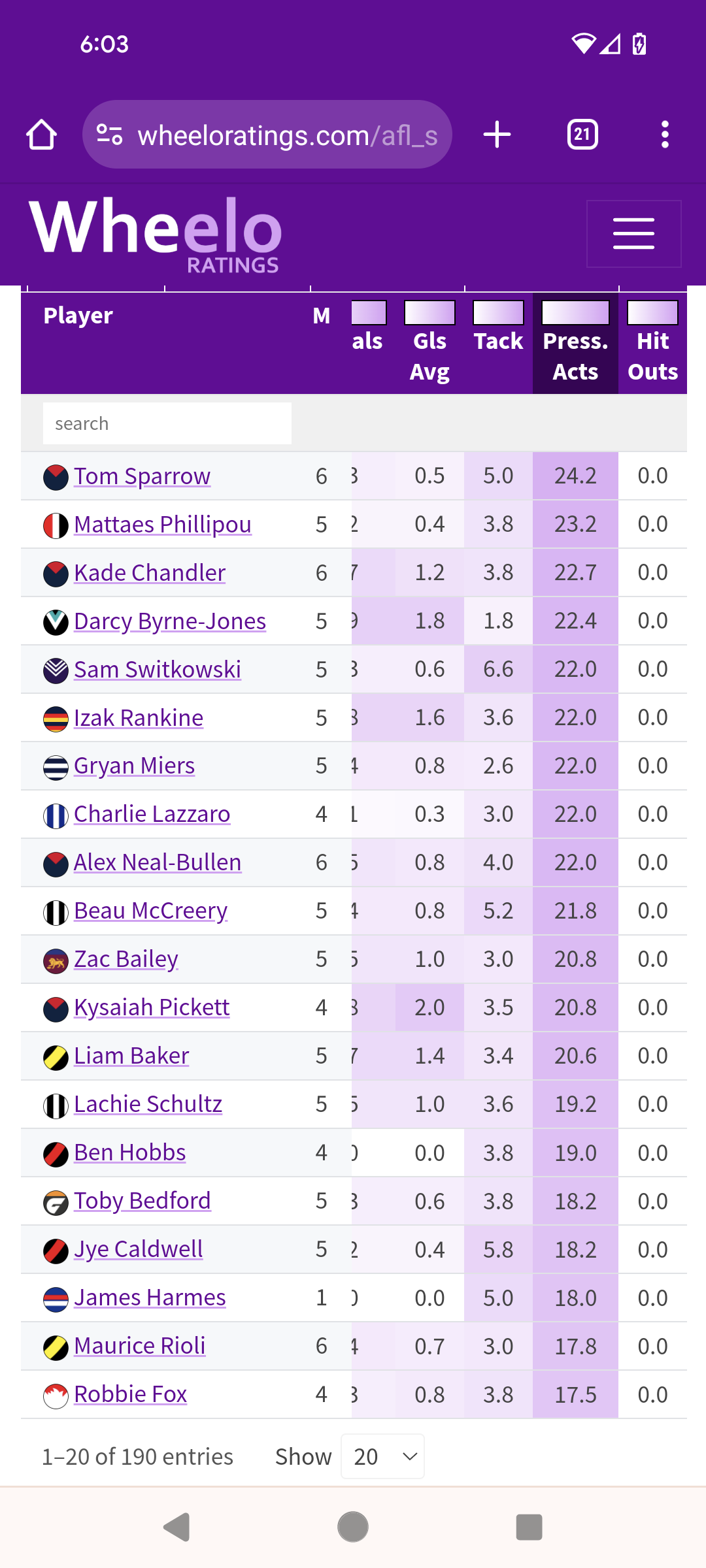
Task: Open Darcy Byrne-Jones player link
Action: coord(170,621)
